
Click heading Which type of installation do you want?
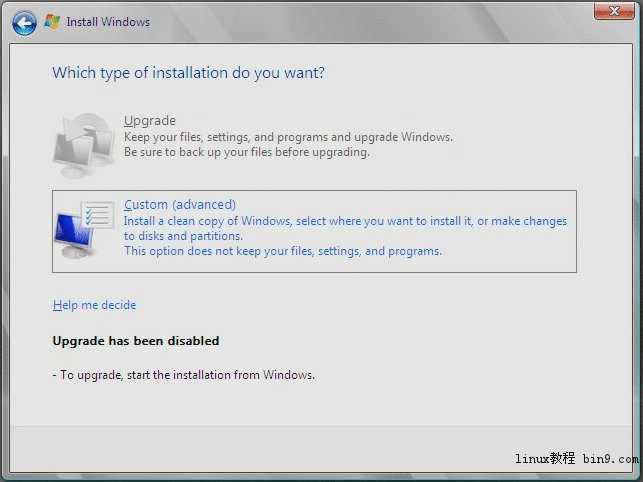coord(188,73)
